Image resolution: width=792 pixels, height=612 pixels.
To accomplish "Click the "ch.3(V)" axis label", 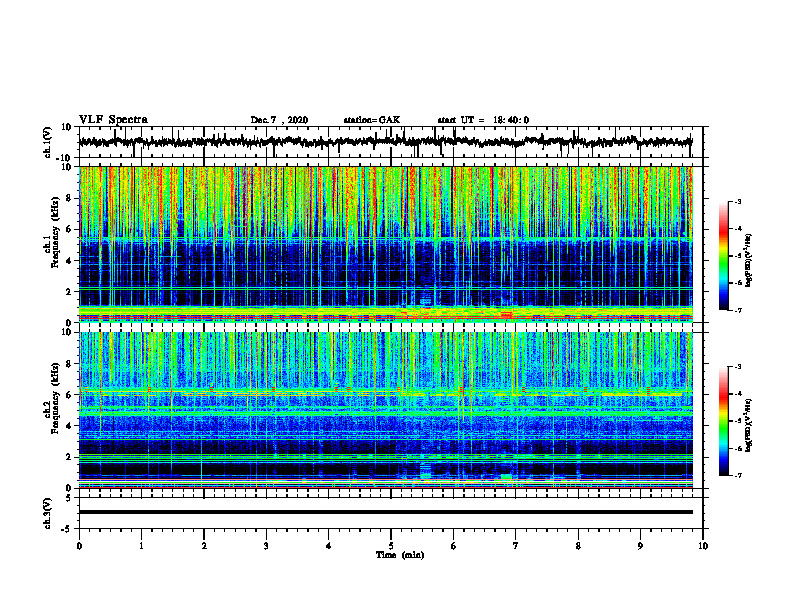I will [x=48, y=513].
